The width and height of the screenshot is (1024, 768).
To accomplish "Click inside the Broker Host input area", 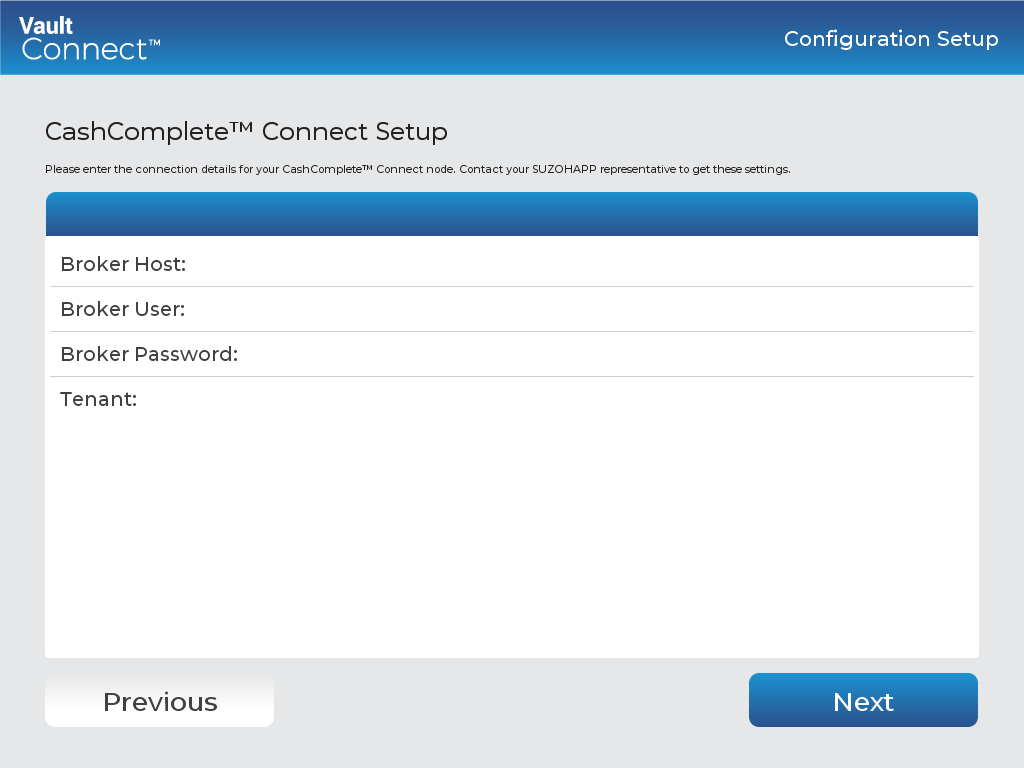I will (x=600, y=263).
